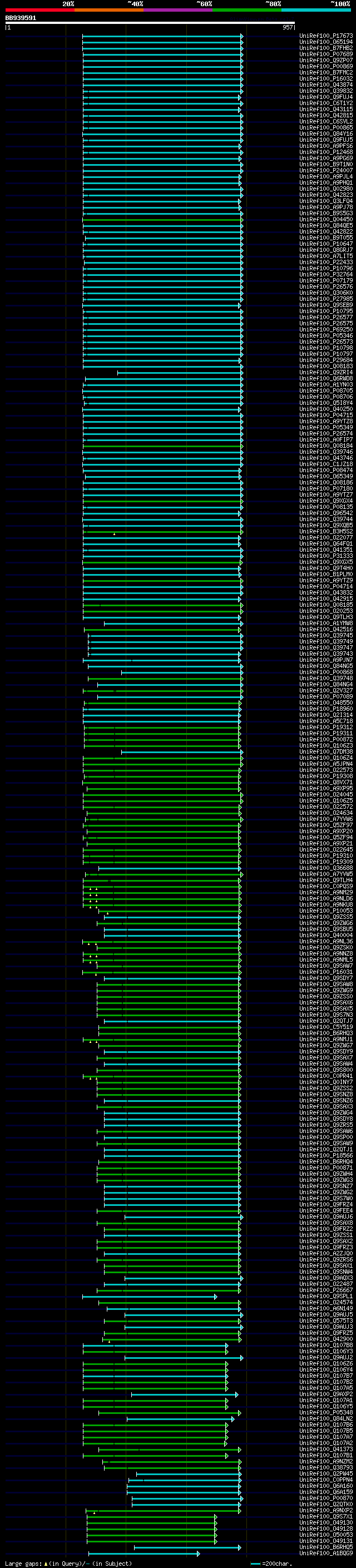The width and height of the screenshot is (356, 1568).
Task: Select label UniRef100_C0PR41
Action: tap(326, 1076)
